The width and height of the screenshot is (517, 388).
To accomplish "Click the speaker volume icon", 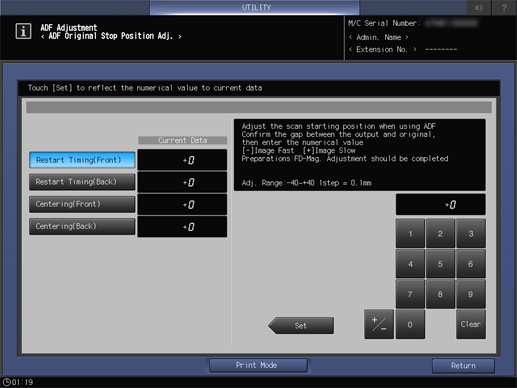I will (x=479, y=7).
